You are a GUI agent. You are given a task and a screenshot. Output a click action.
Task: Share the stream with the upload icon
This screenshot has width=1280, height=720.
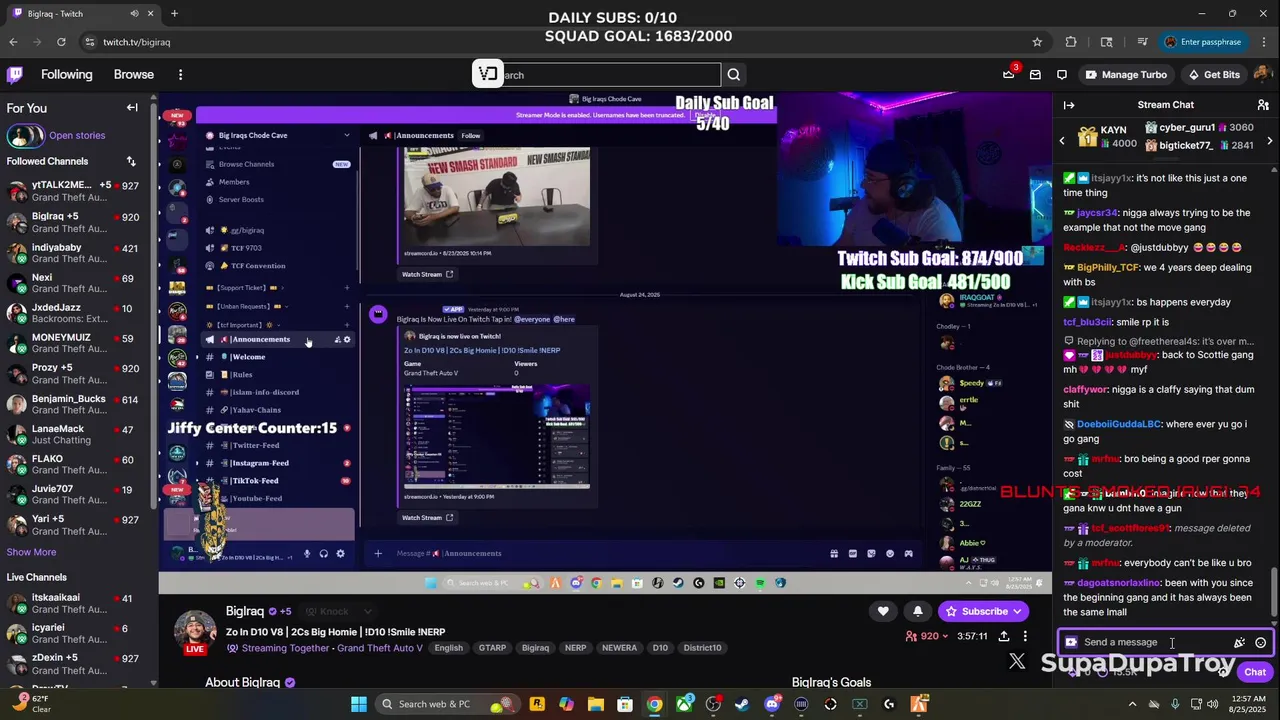pos(1004,636)
